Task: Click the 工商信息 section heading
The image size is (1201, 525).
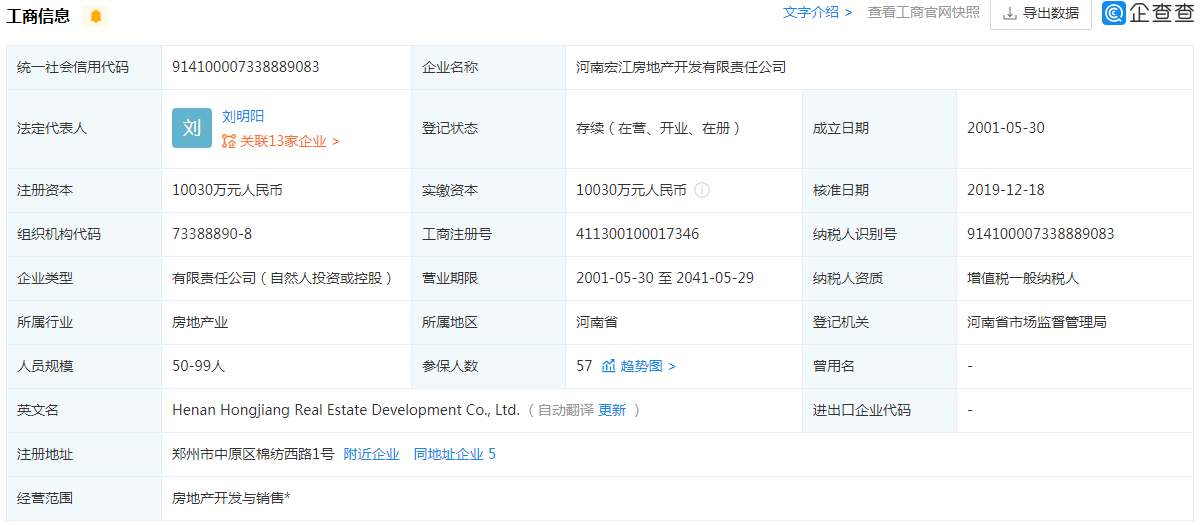Action: pos(39,15)
